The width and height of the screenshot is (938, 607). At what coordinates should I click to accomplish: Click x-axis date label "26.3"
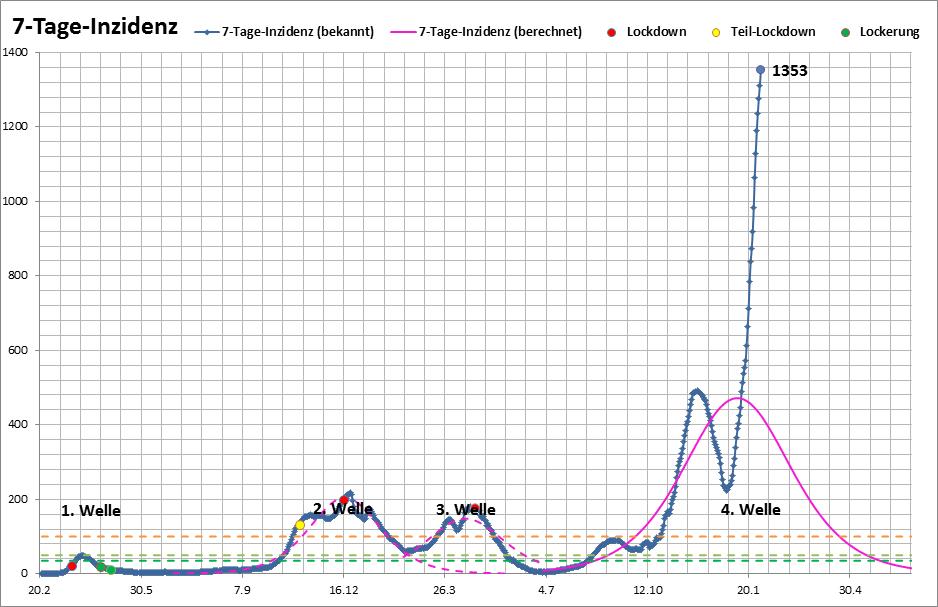444,590
